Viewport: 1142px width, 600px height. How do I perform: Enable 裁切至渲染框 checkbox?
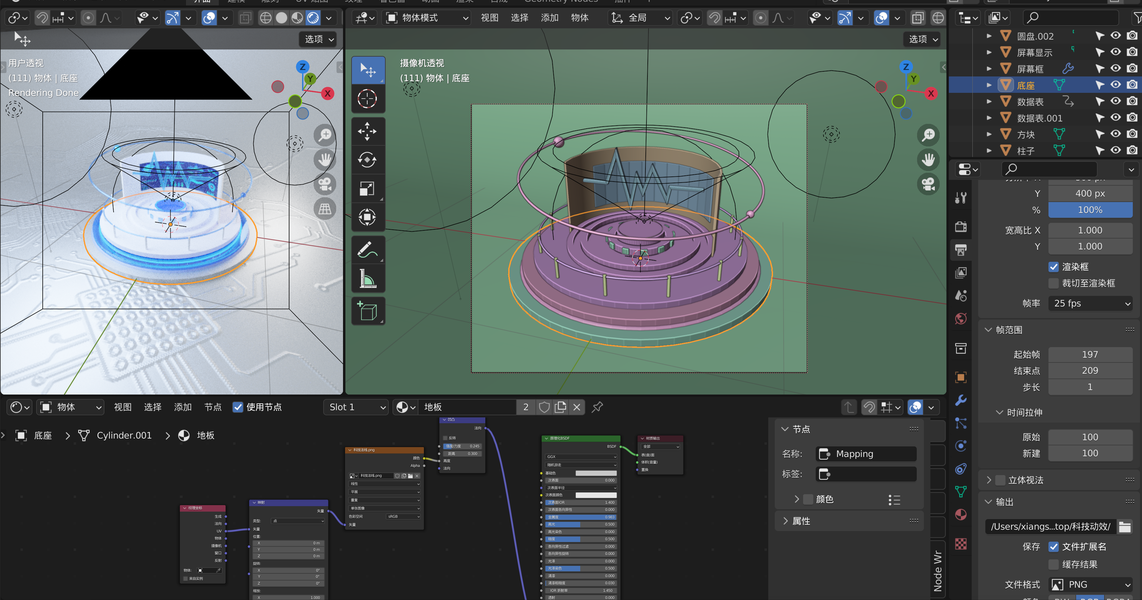(1054, 283)
